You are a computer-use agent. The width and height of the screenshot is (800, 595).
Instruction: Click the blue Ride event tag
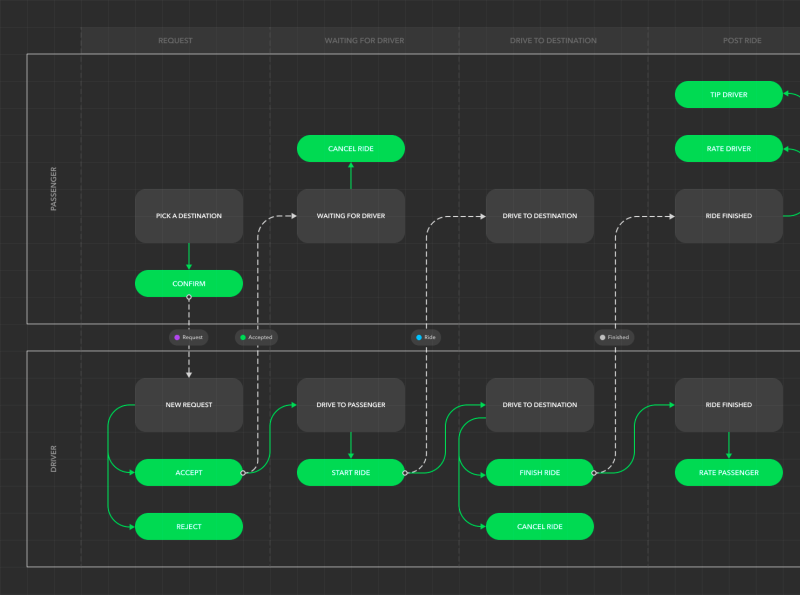point(425,338)
